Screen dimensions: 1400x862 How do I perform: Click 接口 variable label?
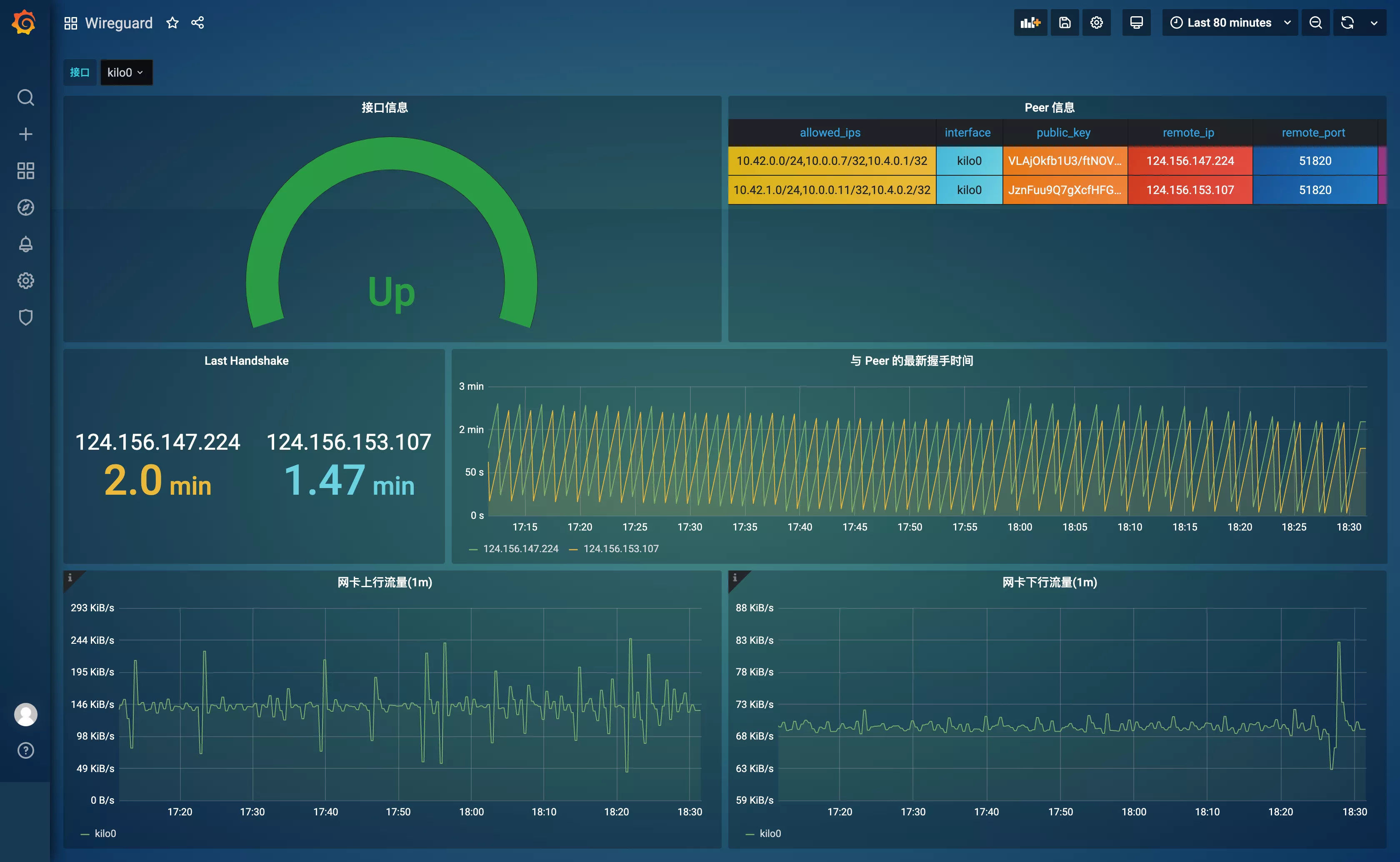tap(80, 72)
